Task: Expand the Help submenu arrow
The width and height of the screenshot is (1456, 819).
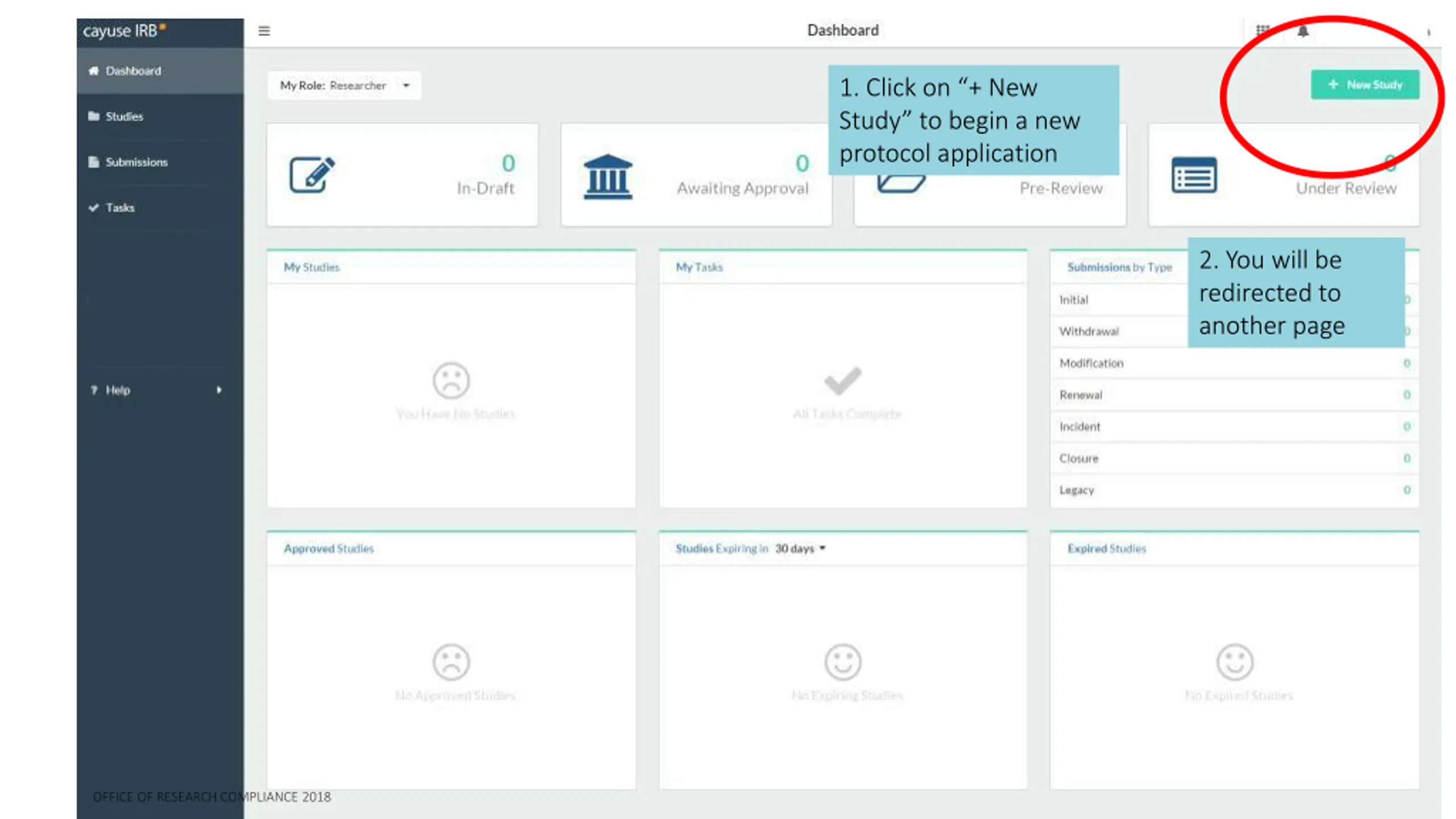Action: [219, 390]
